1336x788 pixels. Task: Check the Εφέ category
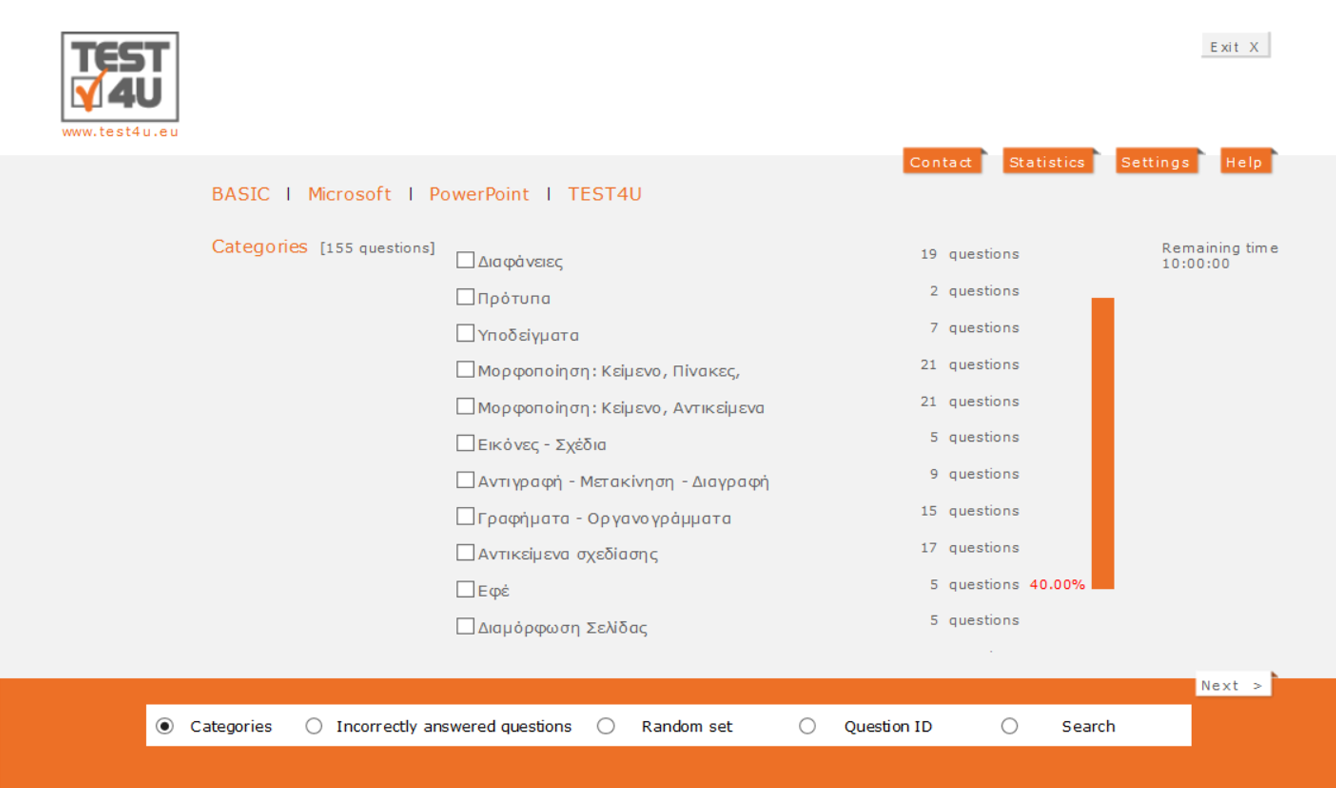pos(465,588)
